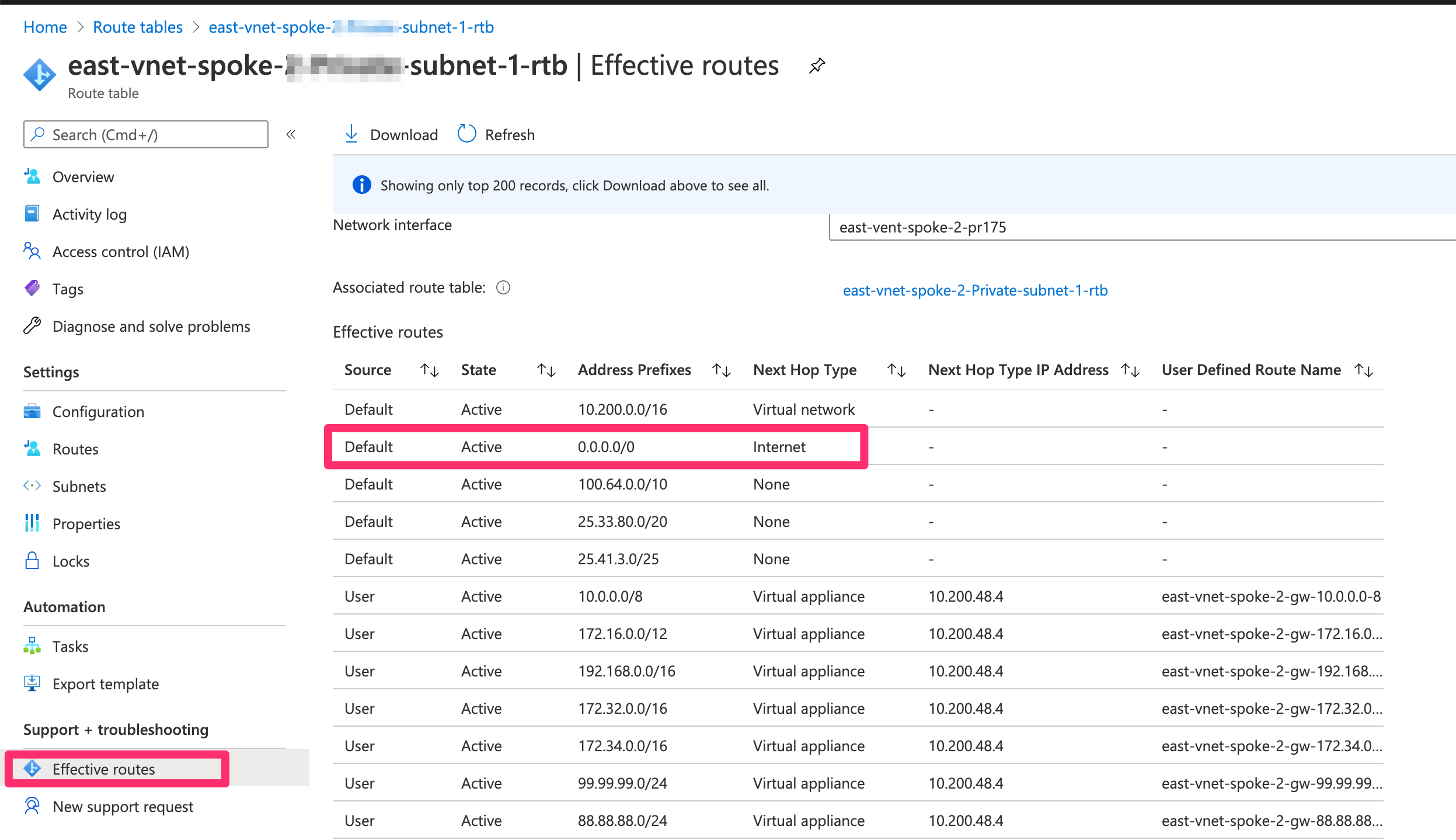Viewport: 1456px width, 840px height.
Task: Collapse the left navigation pane
Action: [291, 134]
